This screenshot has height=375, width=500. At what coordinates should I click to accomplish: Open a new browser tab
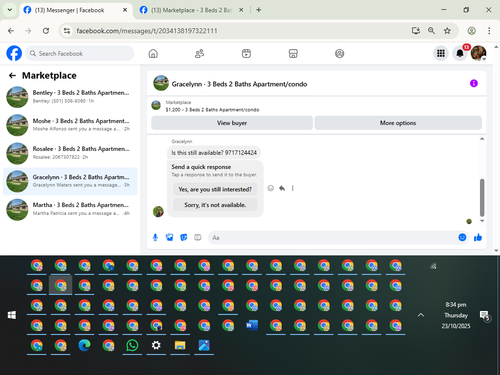click(259, 10)
